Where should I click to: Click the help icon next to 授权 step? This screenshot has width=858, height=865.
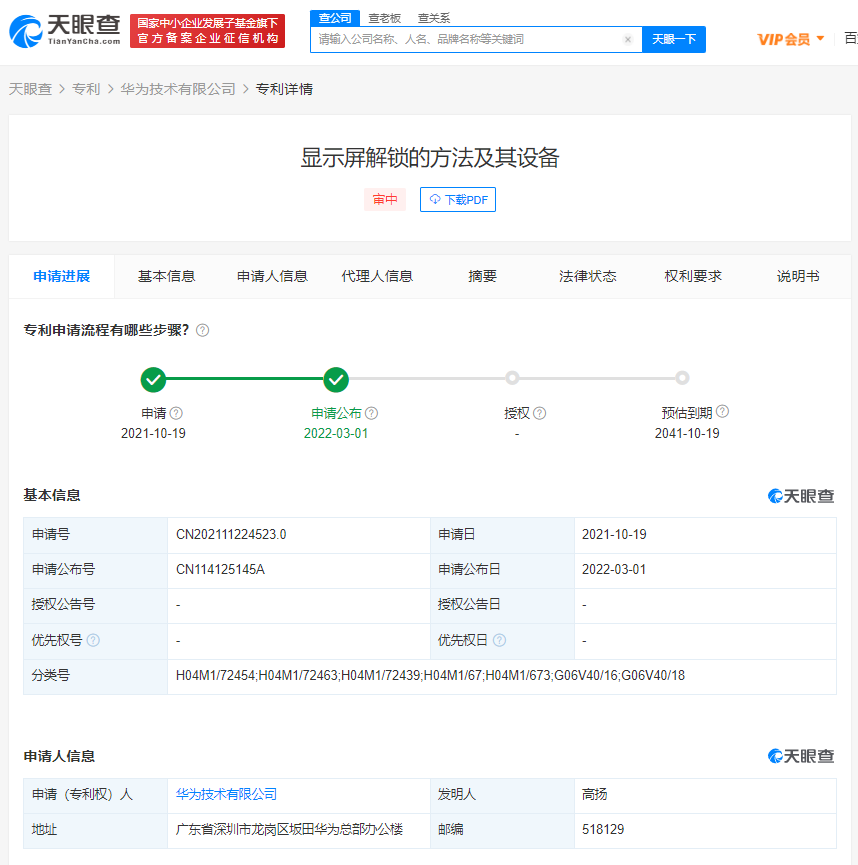pos(540,413)
